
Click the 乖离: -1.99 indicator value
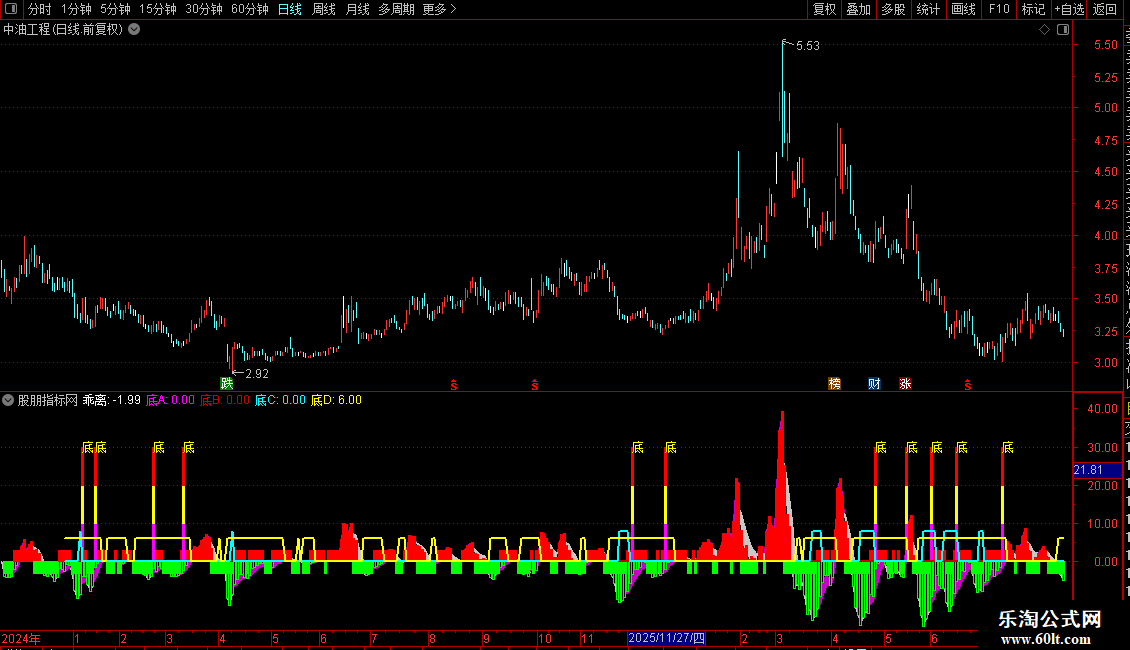point(112,400)
